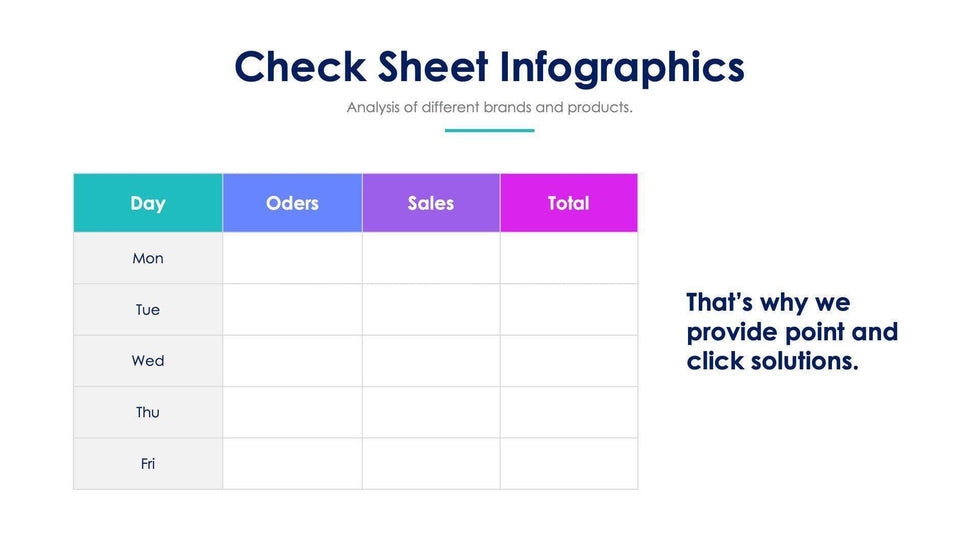Image resolution: width=980 pixels, height=551 pixels.
Task: Click the teal divider line under subtitle
Action: click(489, 130)
